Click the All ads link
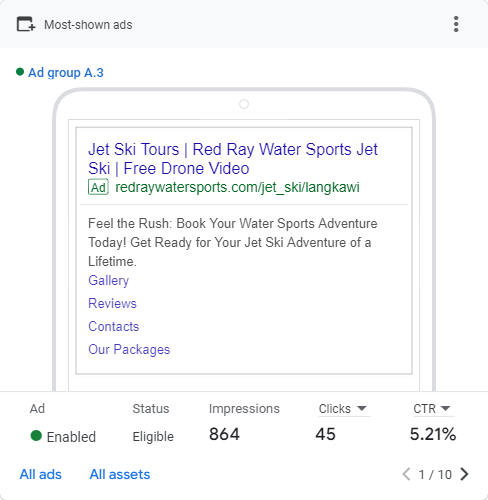 (x=40, y=474)
